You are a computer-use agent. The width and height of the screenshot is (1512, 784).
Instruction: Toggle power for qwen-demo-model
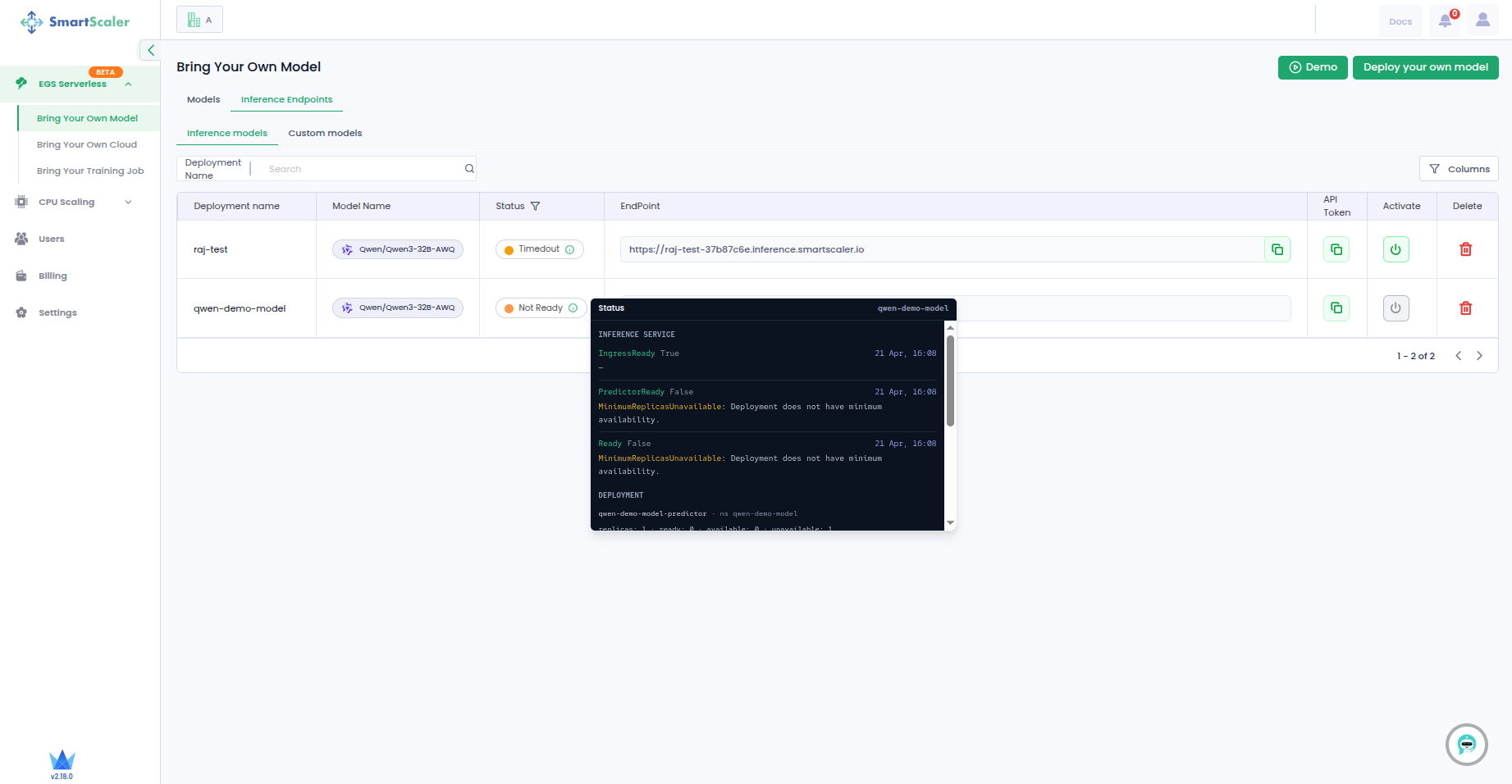pos(1396,308)
